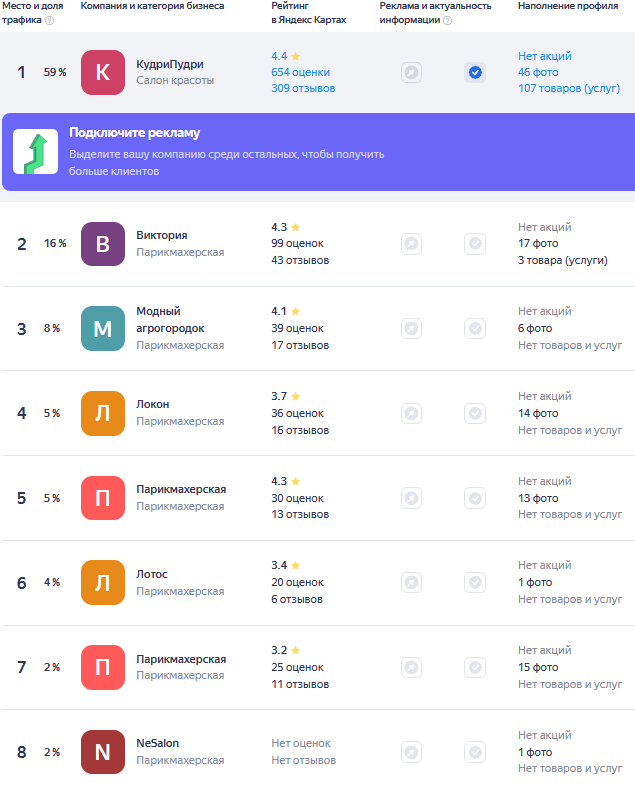Viewport: 635px width, 795px height.
Task: Click the info relevance checkmark for NeSalon
Action: coord(475,752)
